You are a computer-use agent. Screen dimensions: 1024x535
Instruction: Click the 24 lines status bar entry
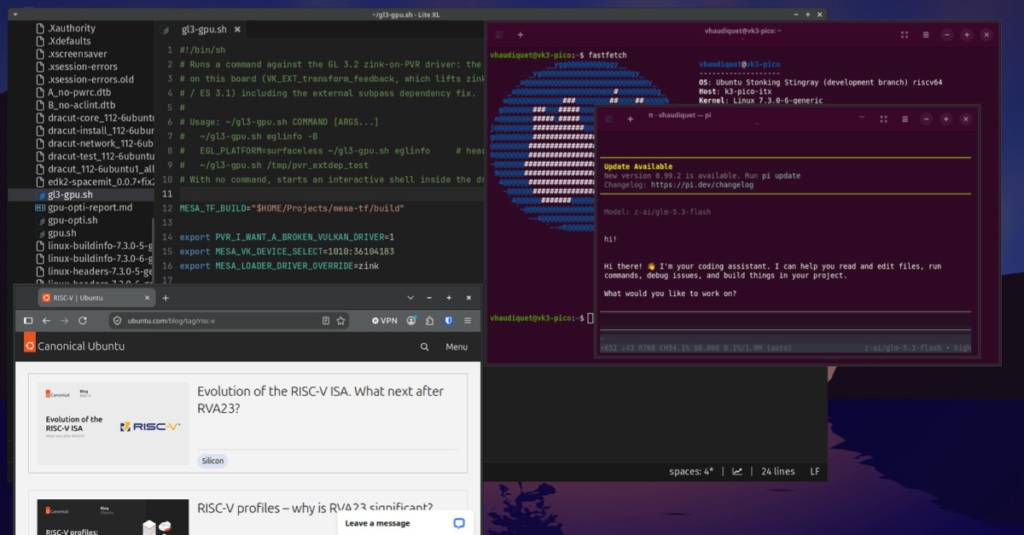tap(778, 472)
